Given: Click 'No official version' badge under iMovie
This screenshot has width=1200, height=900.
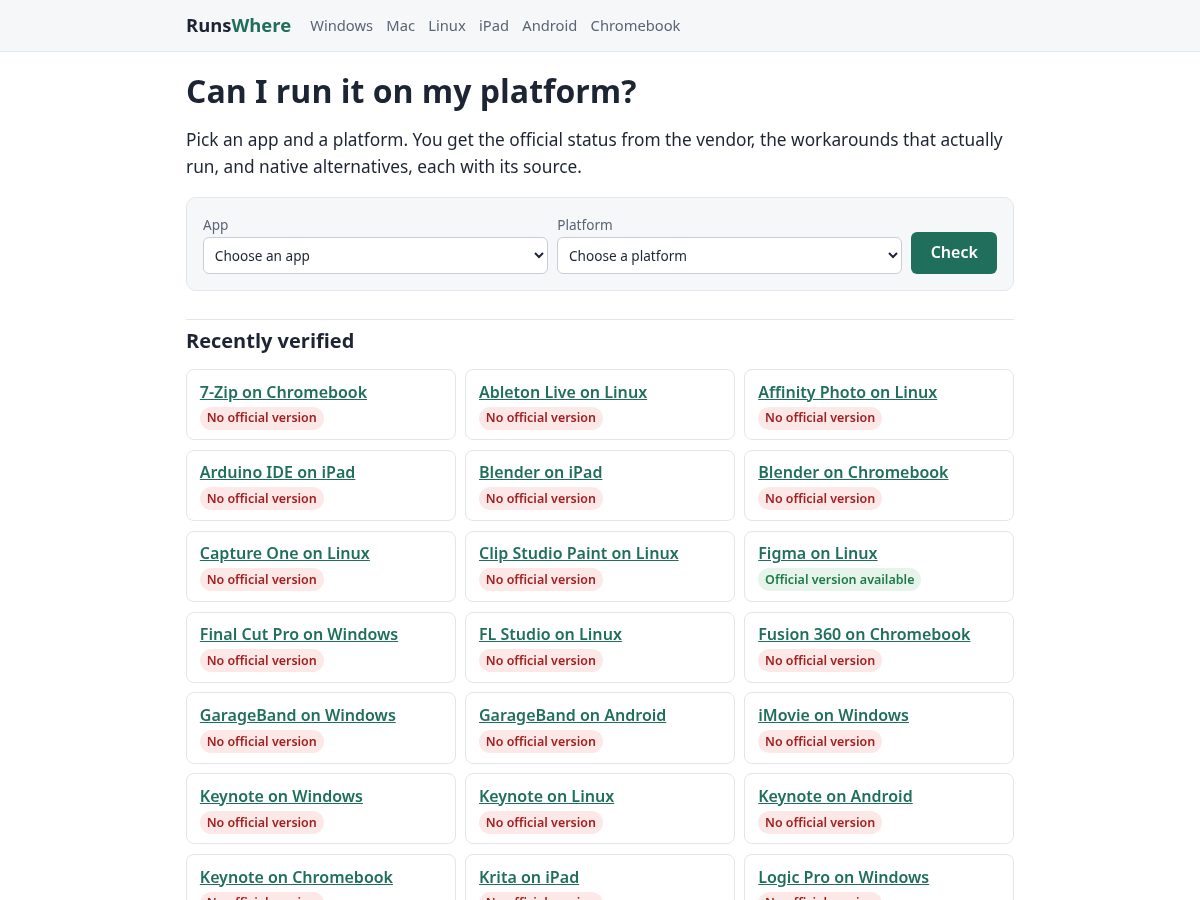Looking at the screenshot, I should coord(820,741).
